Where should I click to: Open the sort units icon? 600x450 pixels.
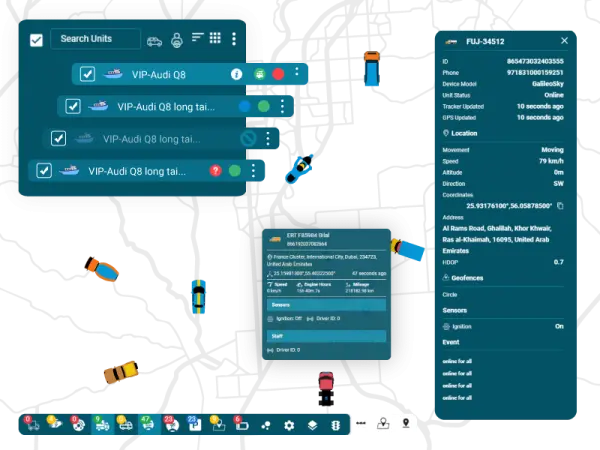pyautogui.click(x=197, y=38)
